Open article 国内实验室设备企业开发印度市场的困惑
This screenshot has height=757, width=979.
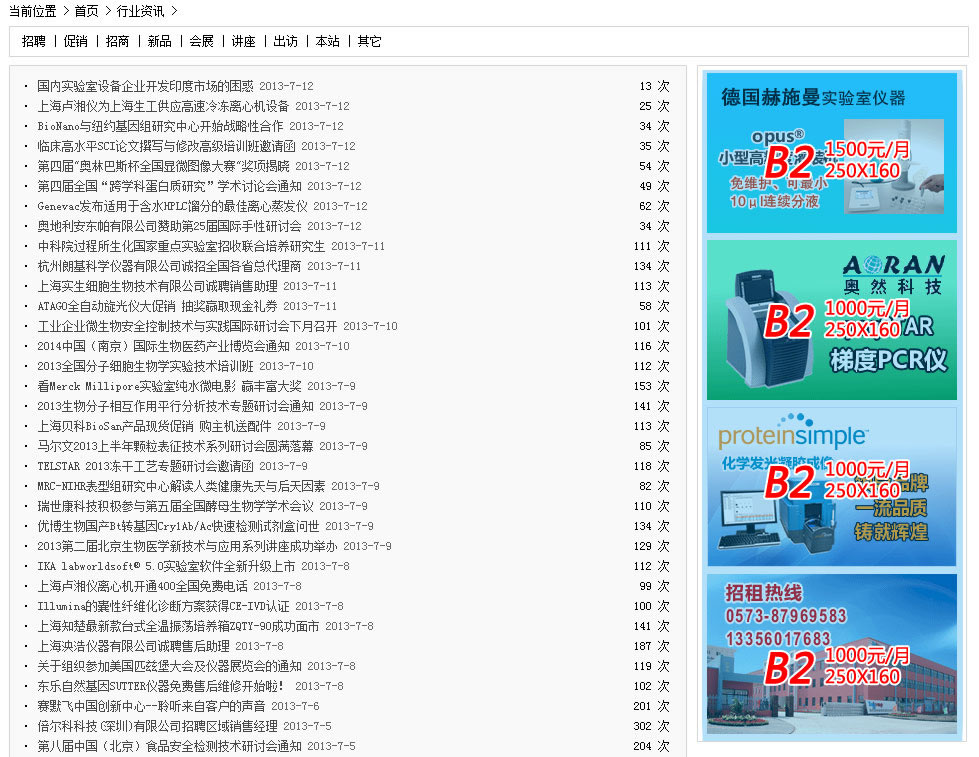coord(145,86)
